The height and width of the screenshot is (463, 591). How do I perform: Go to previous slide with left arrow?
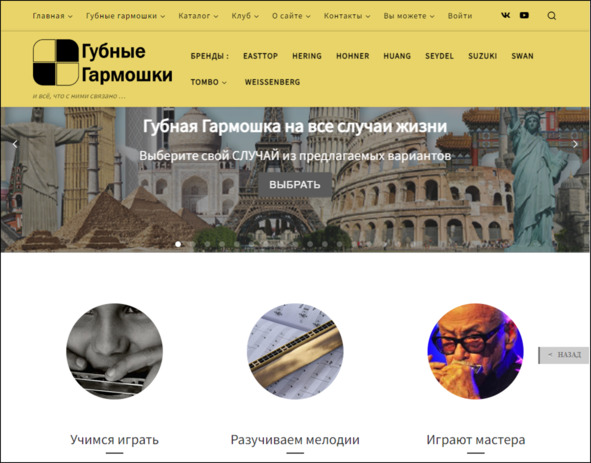(15, 144)
